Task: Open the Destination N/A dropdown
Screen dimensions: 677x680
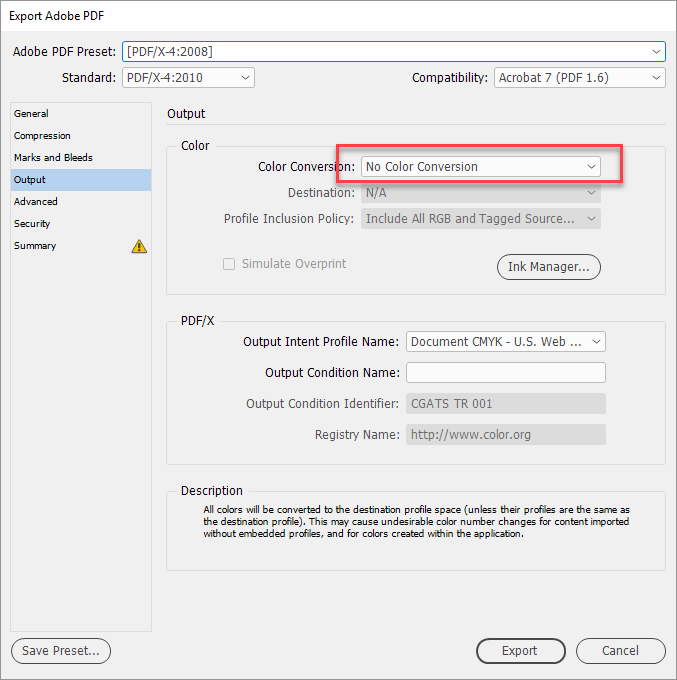Action: coord(481,193)
